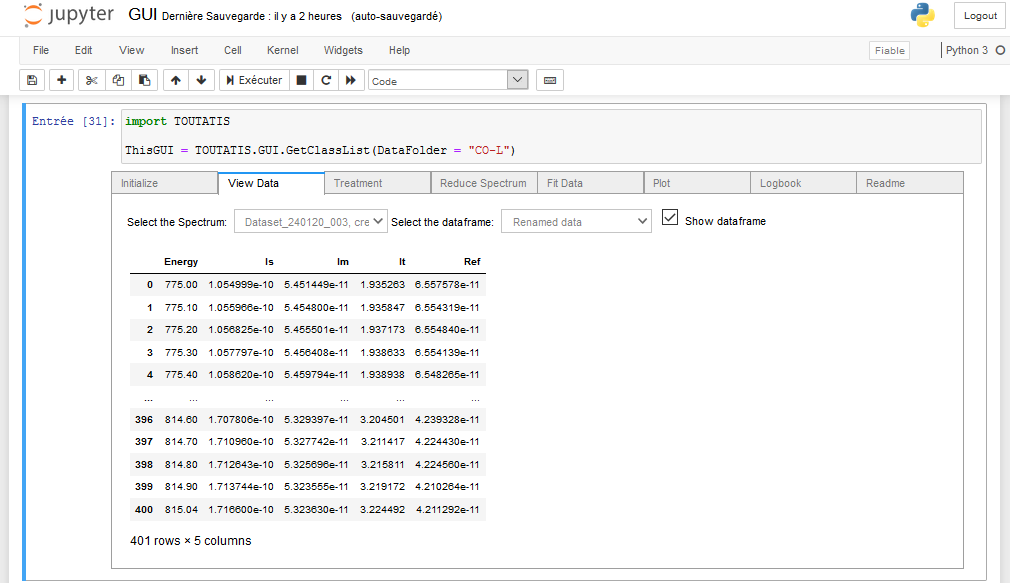This screenshot has width=1010, height=583.
Task: Open the View menu
Action: 131,50
